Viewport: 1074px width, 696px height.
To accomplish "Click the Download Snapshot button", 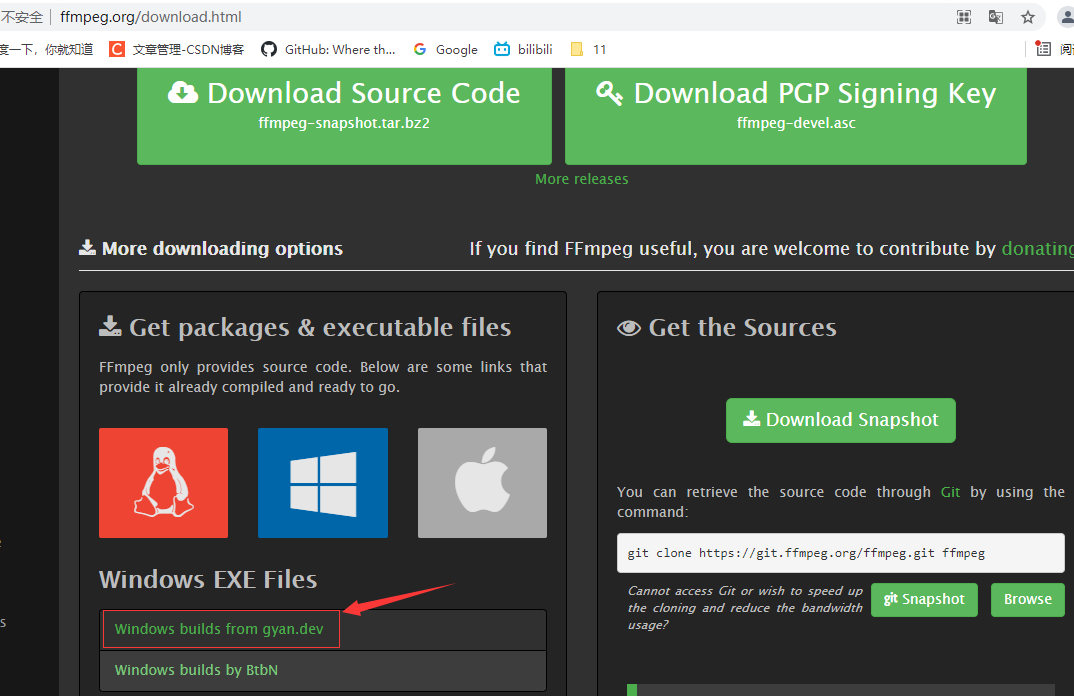I will pyautogui.click(x=840, y=420).
